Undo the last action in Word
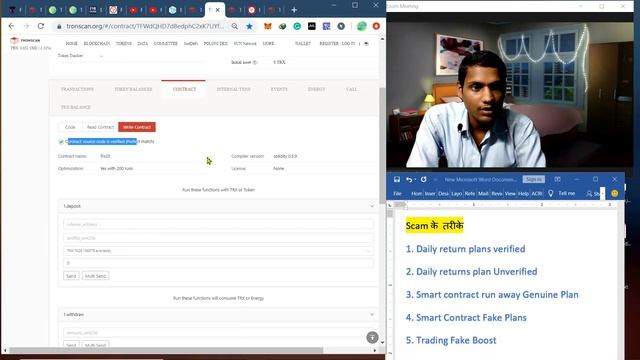The height and width of the screenshot is (360, 640). [x=409, y=179]
